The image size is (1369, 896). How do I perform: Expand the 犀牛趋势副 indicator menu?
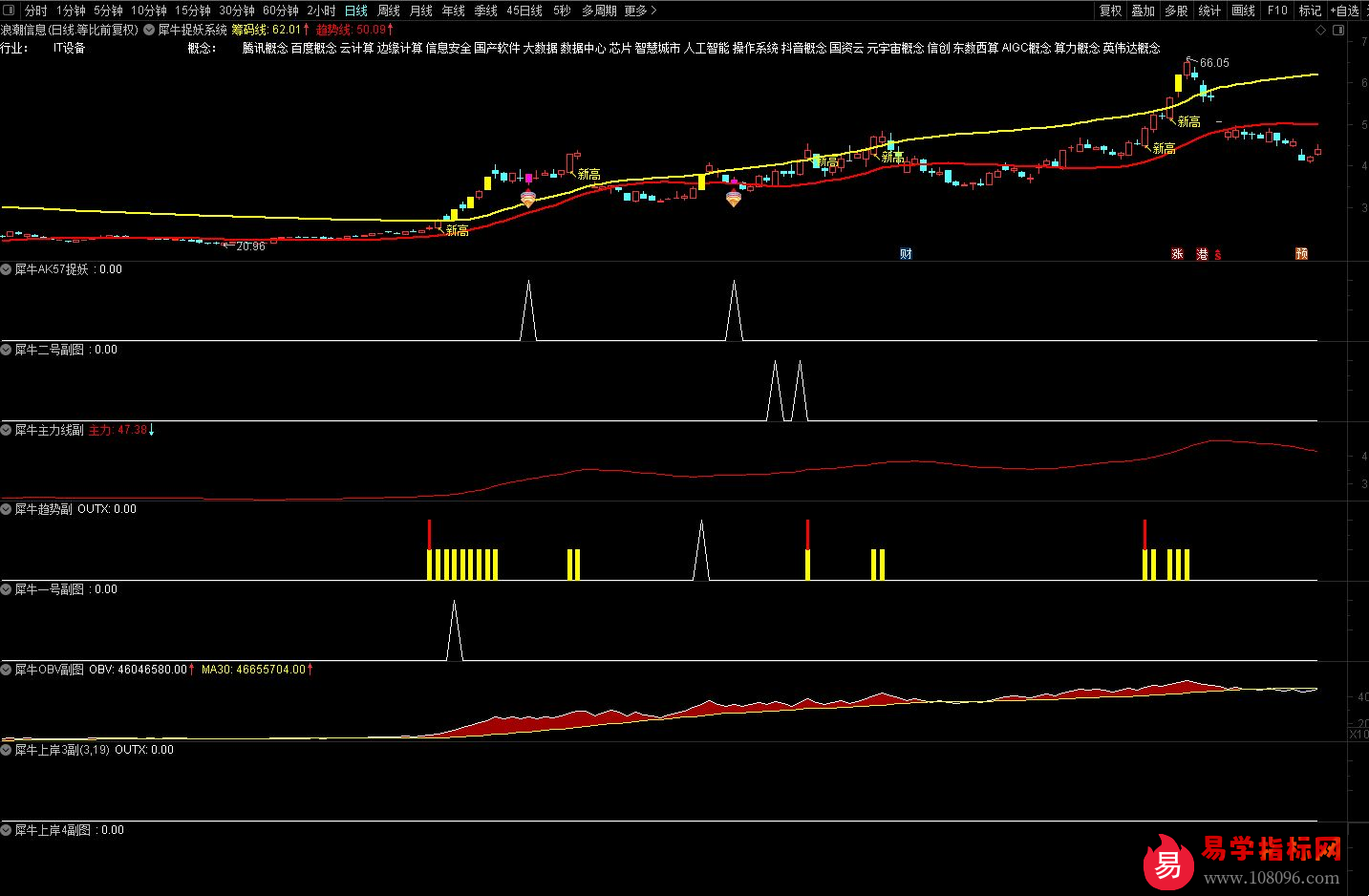coord(7,509)
